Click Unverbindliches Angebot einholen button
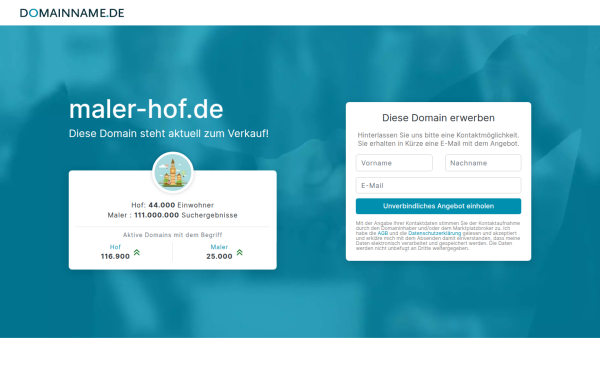Viewport: 600px width, 375px height. pyautogui.click(x=439, y=206)
